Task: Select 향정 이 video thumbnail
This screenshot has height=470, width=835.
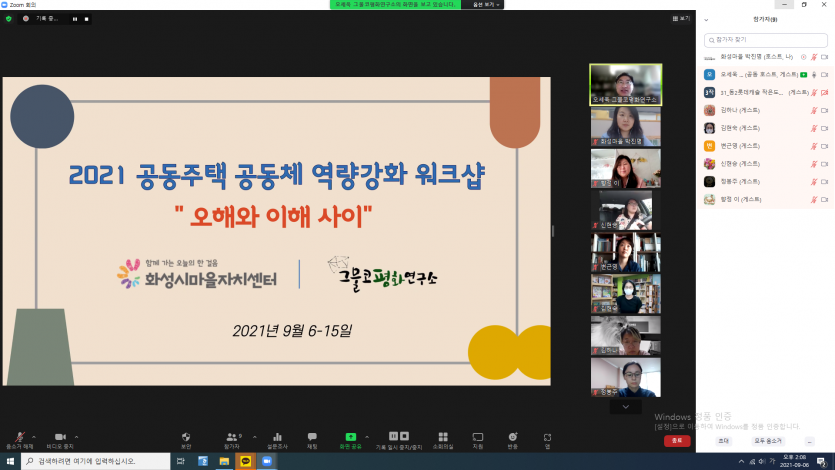Action: tap(626, 168)
